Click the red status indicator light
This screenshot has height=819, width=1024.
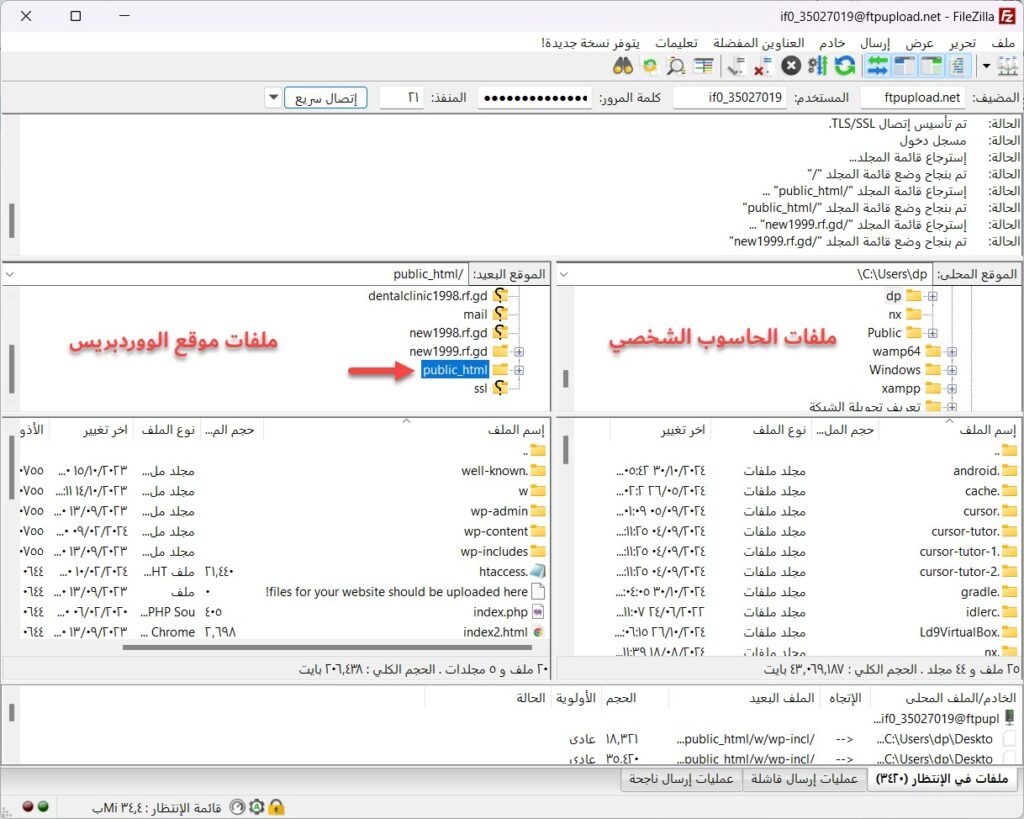(x=28, y=807)
